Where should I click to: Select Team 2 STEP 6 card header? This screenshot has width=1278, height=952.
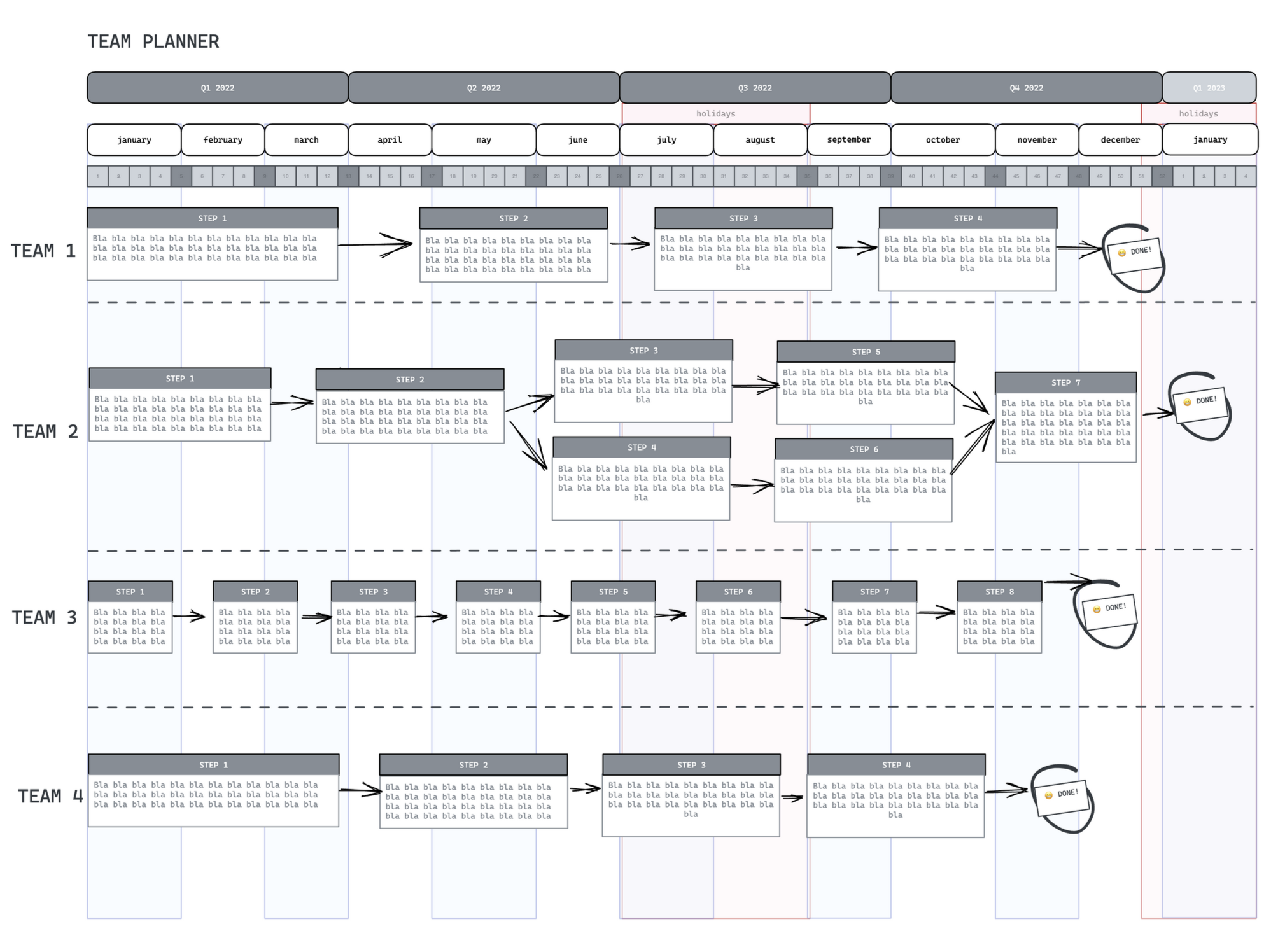click(x=864, y=449)
